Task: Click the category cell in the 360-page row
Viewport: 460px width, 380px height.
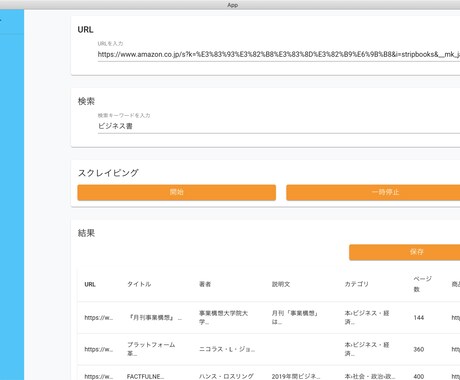Action: 367,349
